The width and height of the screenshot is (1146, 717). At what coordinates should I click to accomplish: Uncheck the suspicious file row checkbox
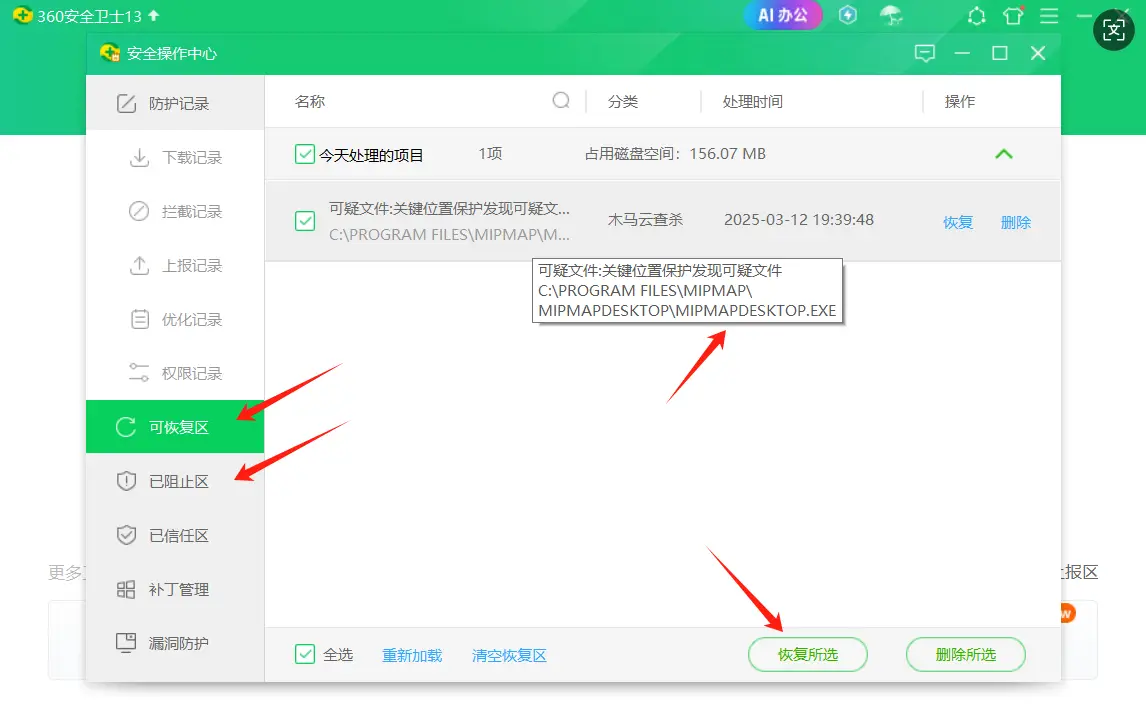[305, 221]
